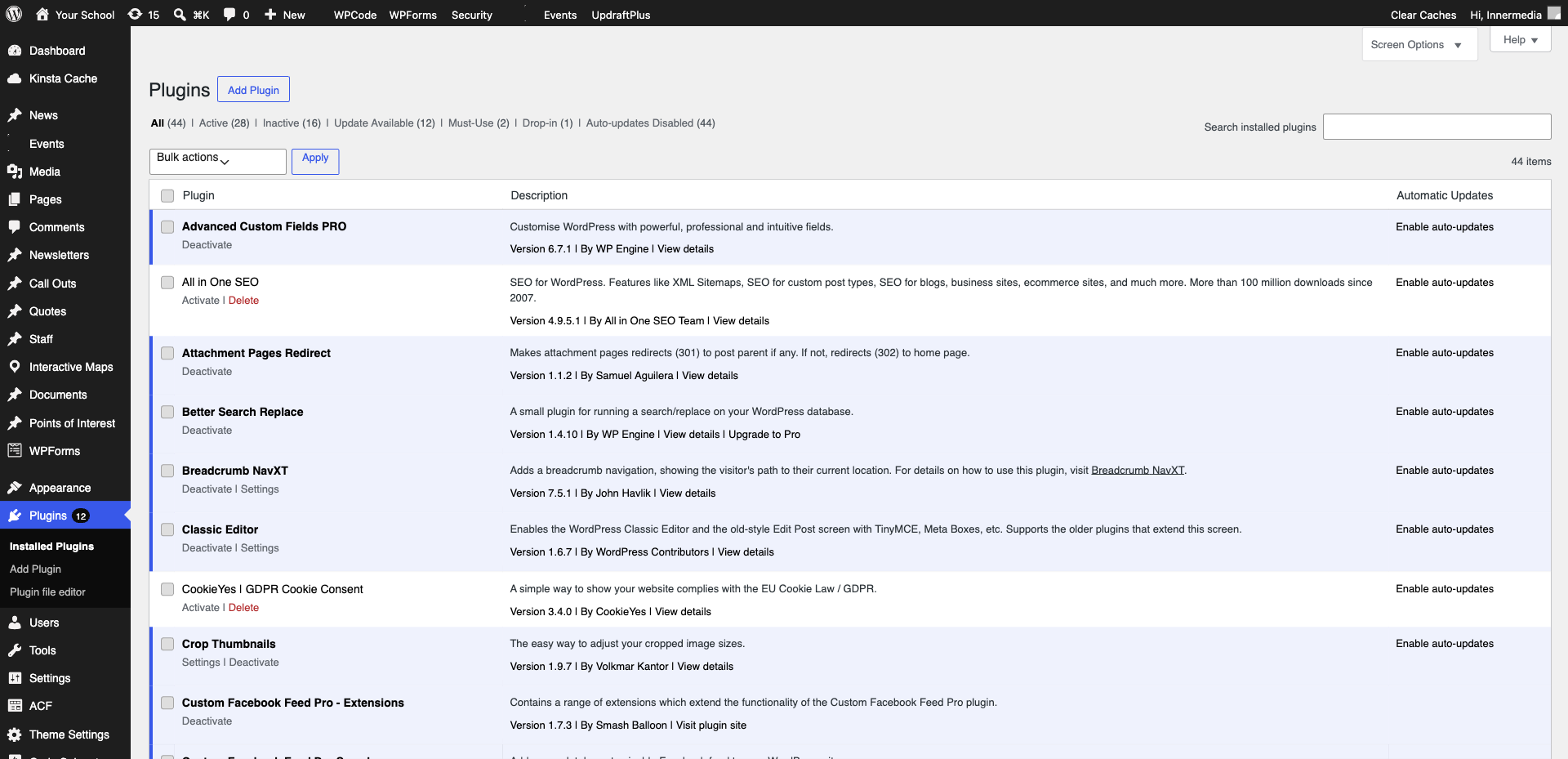The height and width of the screenshot is (759, 1568).
Task: Click Clear Caches in admin bar
Action: point(1423,15)
